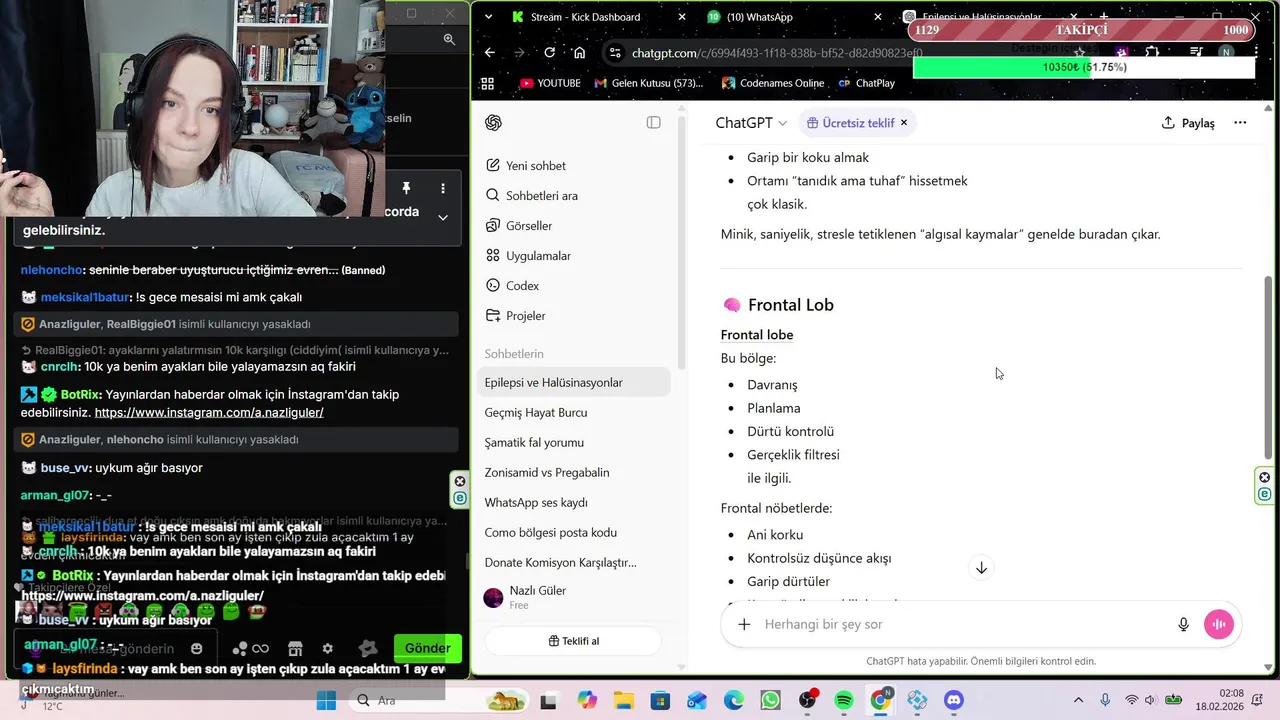Open Sohbetleri ara search

575,196
